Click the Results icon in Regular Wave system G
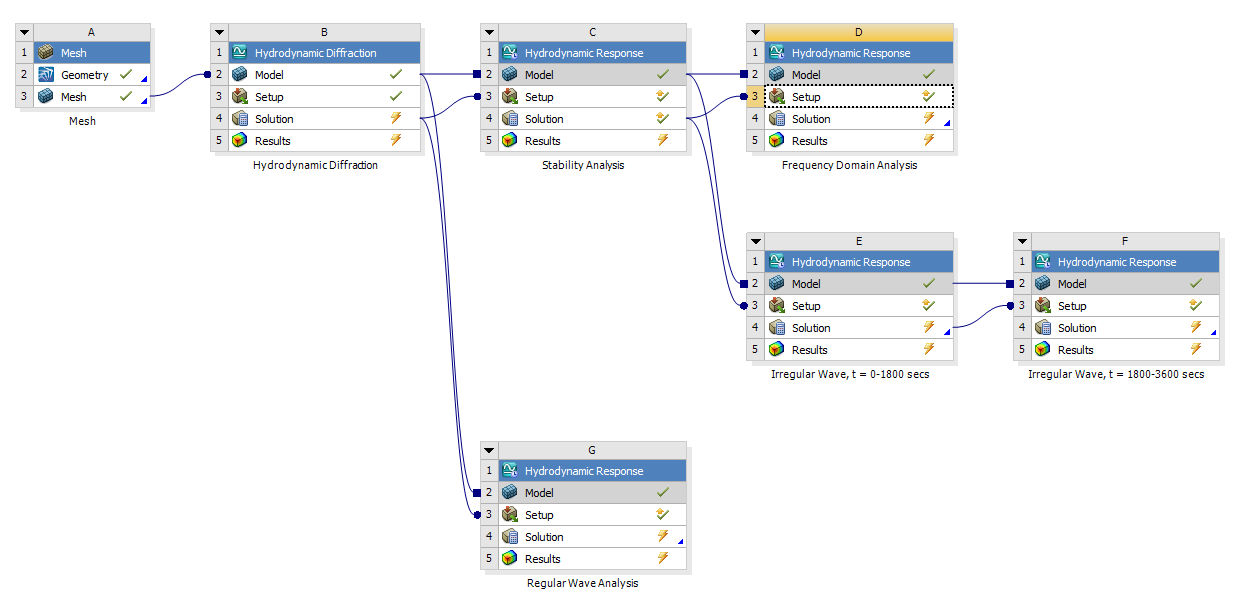1249x608 pixels. 510,559
